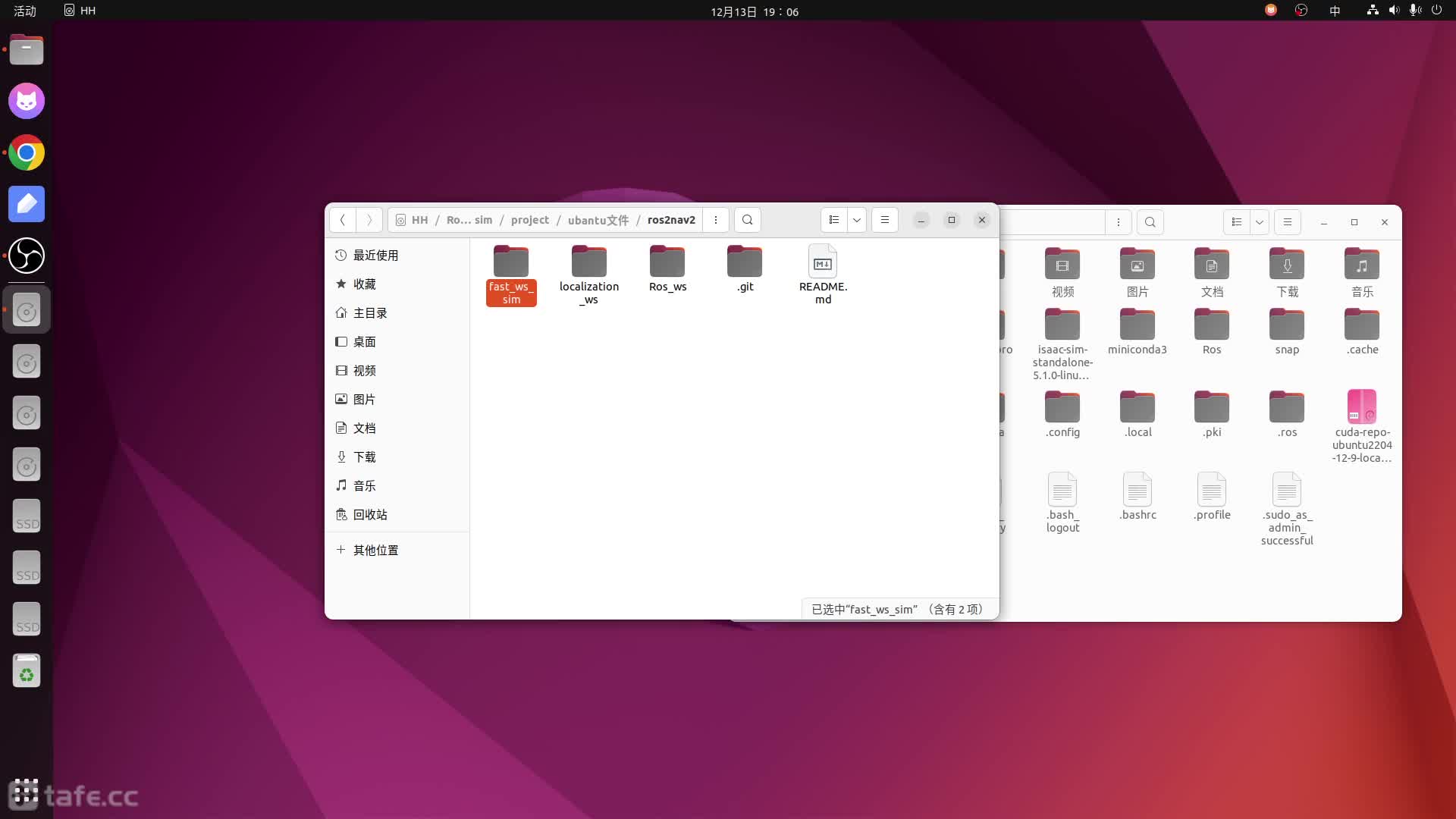Viewport: 1456px width, 819px height.
Task: Click ubantu文件 path breadcrumb
Action: coord(598,220)
